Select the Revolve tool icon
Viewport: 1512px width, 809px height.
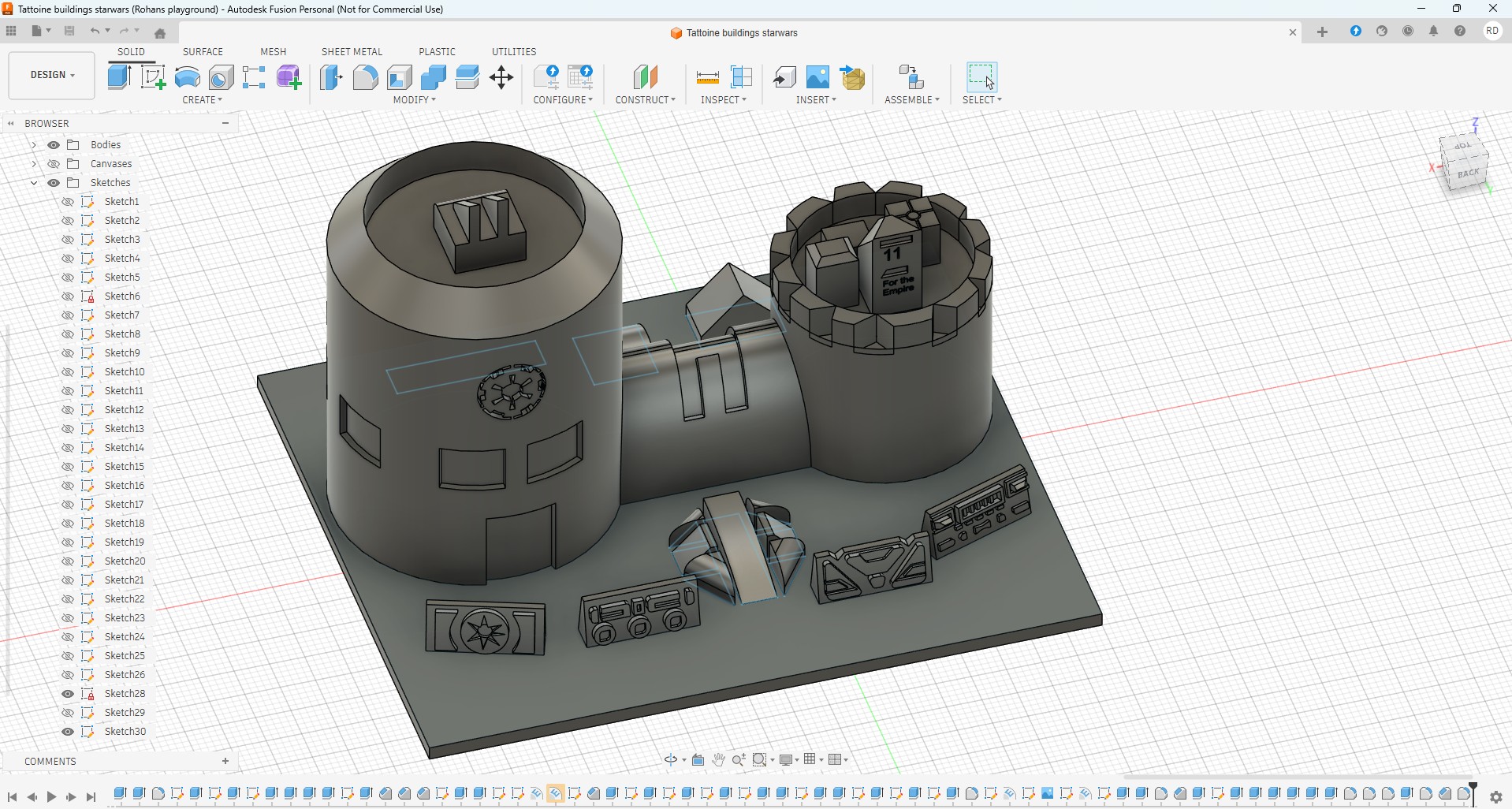[x=188, y=77]
